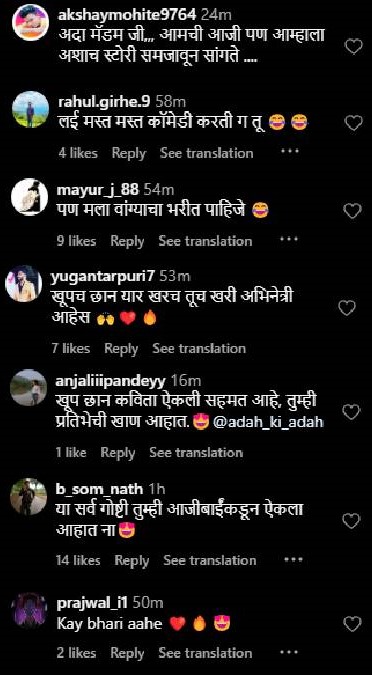Like anjaliiipandeyy's comment heart icon
Image resolution: width=372 pixels, height=675 pixels.
click(x=351, y=412)
